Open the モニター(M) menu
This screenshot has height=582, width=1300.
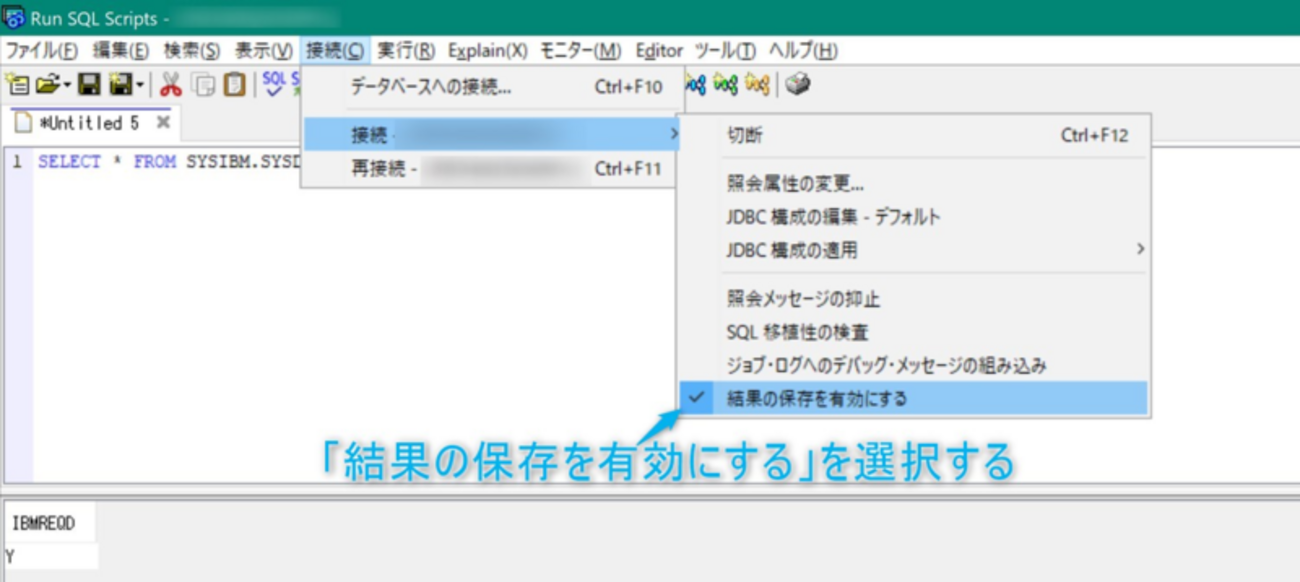pyautogui.click(x=580, y=50)
